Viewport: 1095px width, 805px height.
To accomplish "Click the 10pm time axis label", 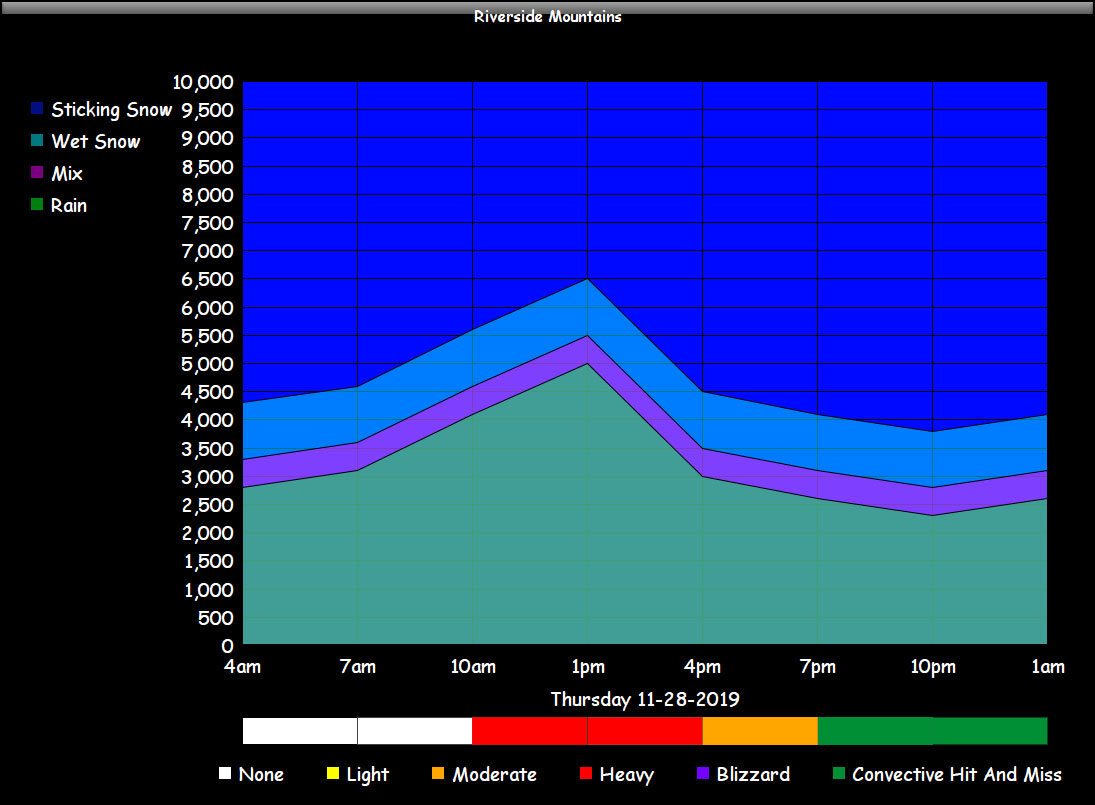I will click(x=932, y=667).
